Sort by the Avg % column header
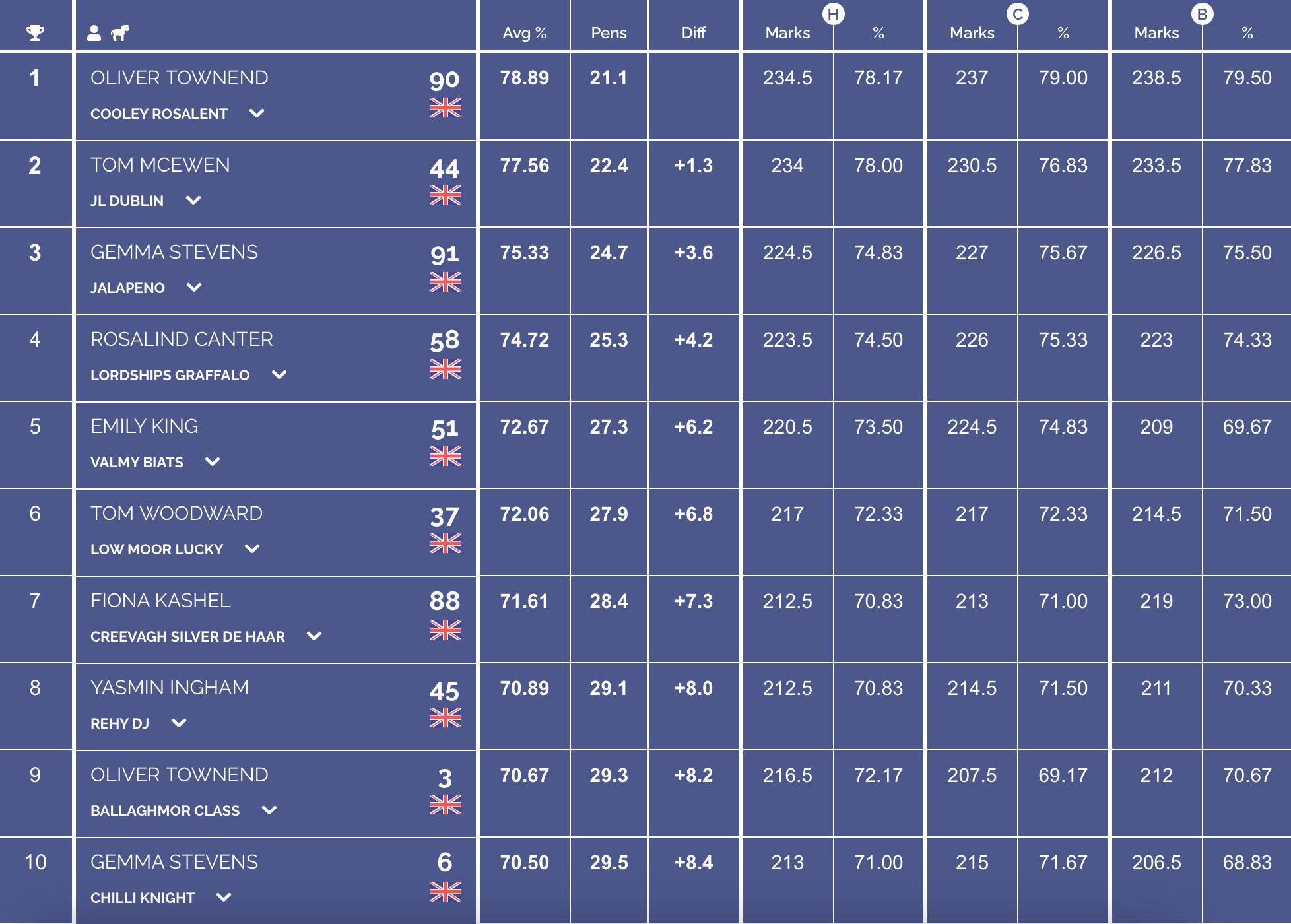Viewport: 1291px width, 924px height. (x=525, y=33)
